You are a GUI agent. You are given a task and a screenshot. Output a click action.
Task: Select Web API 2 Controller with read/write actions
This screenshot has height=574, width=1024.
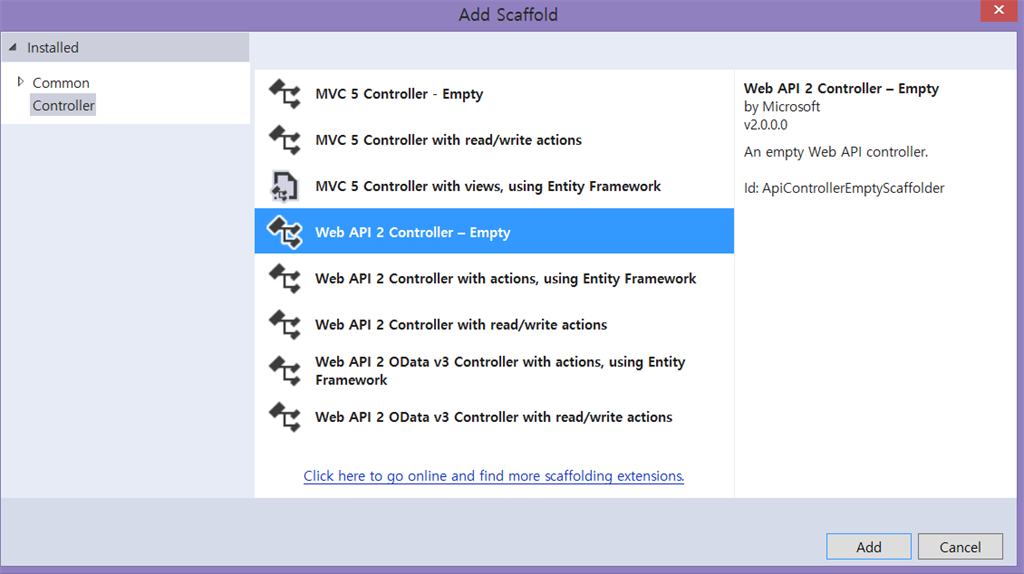[461, 324]
